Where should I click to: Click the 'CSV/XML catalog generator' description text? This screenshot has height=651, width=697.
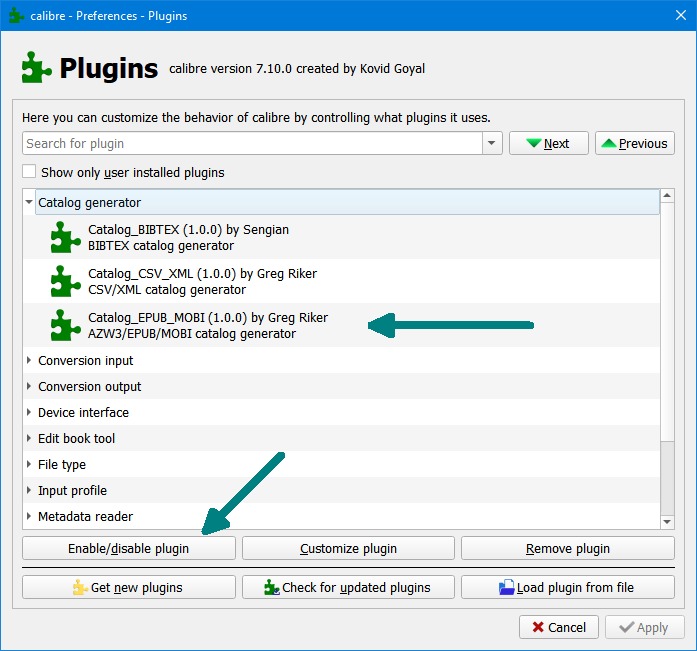(x=167, y=290)
